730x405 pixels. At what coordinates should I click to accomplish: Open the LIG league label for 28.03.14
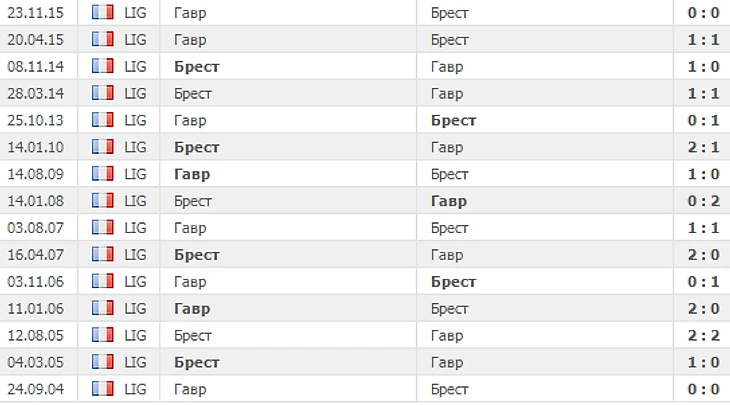click(x=135, y=93)
